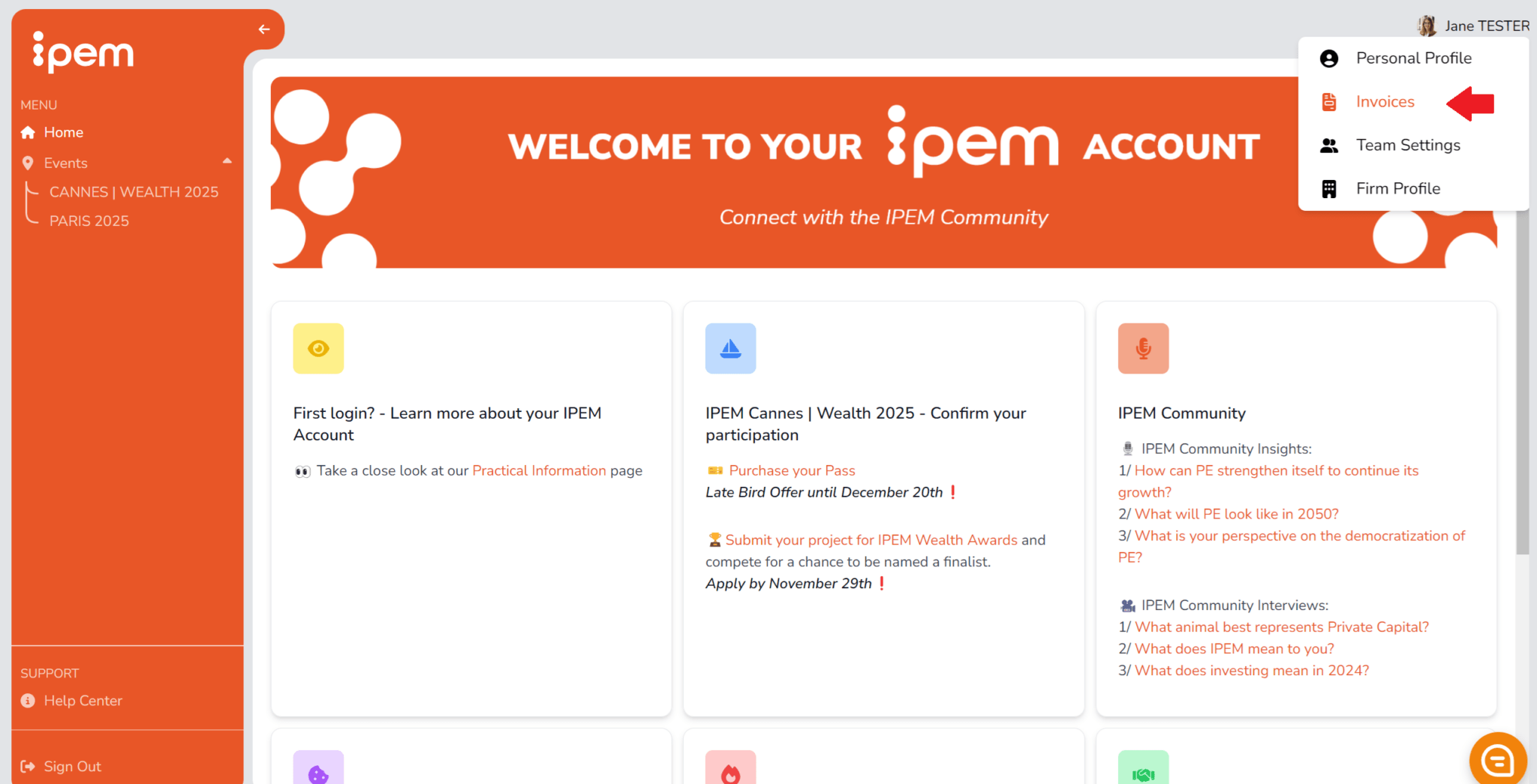The width and height of the screenshot is (1537, 784).
Task: Select the Personal Profile icon
Action: coord(1329,58)
